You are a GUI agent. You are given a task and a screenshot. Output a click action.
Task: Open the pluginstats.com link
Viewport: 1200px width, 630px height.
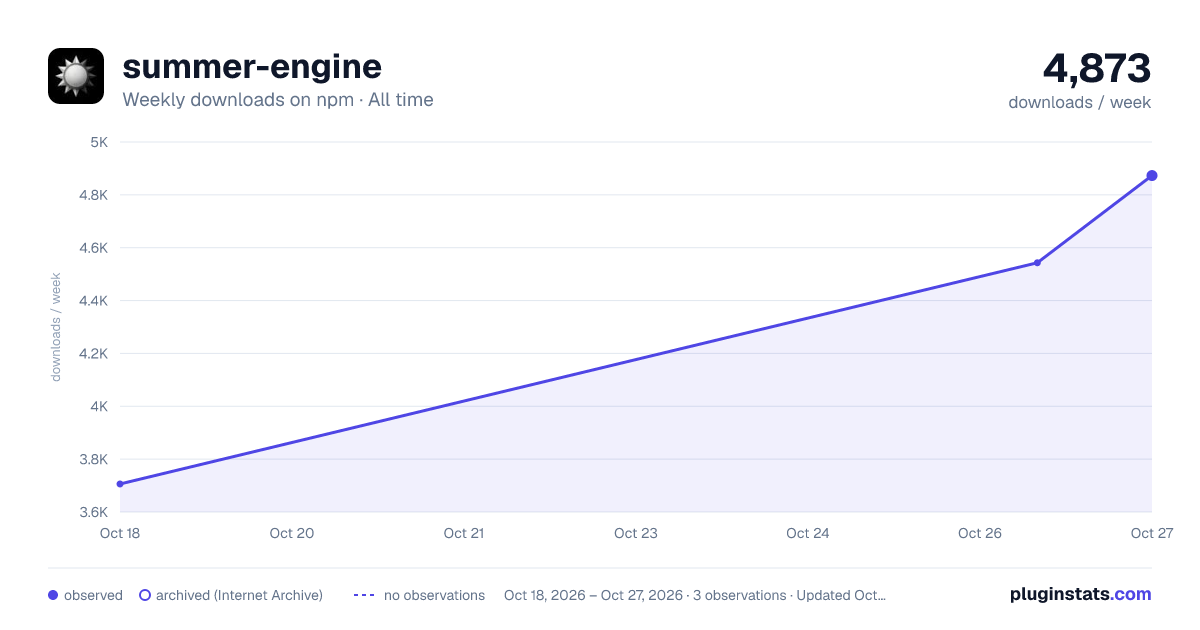click(1081, 594)
